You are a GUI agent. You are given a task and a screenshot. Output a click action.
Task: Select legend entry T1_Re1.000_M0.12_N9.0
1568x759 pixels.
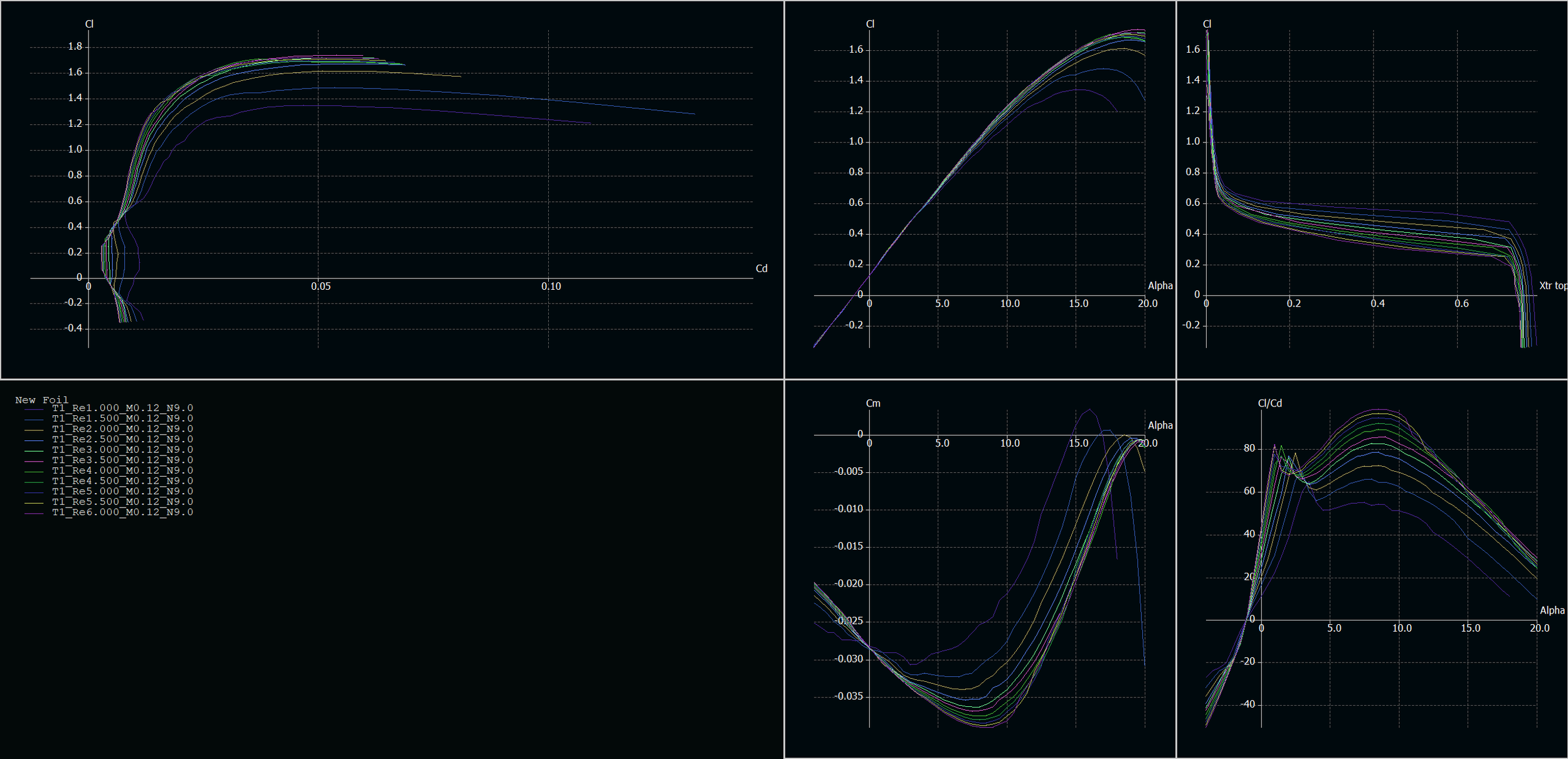(122, 408)
